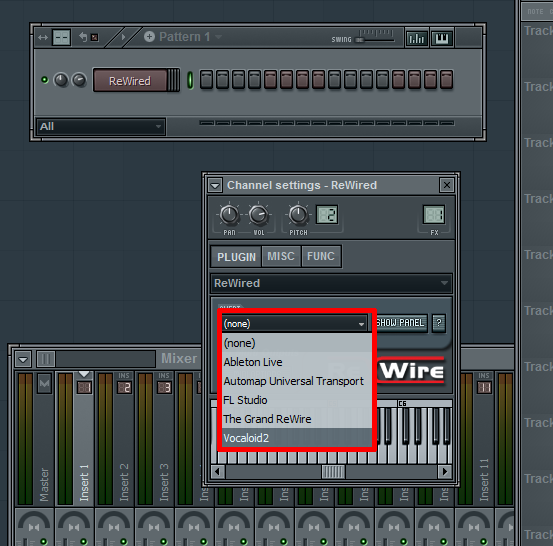This screenshot has height=546, width=553.
Task: Open the (none) ReWire client dropdown
Action: point(295,323)
